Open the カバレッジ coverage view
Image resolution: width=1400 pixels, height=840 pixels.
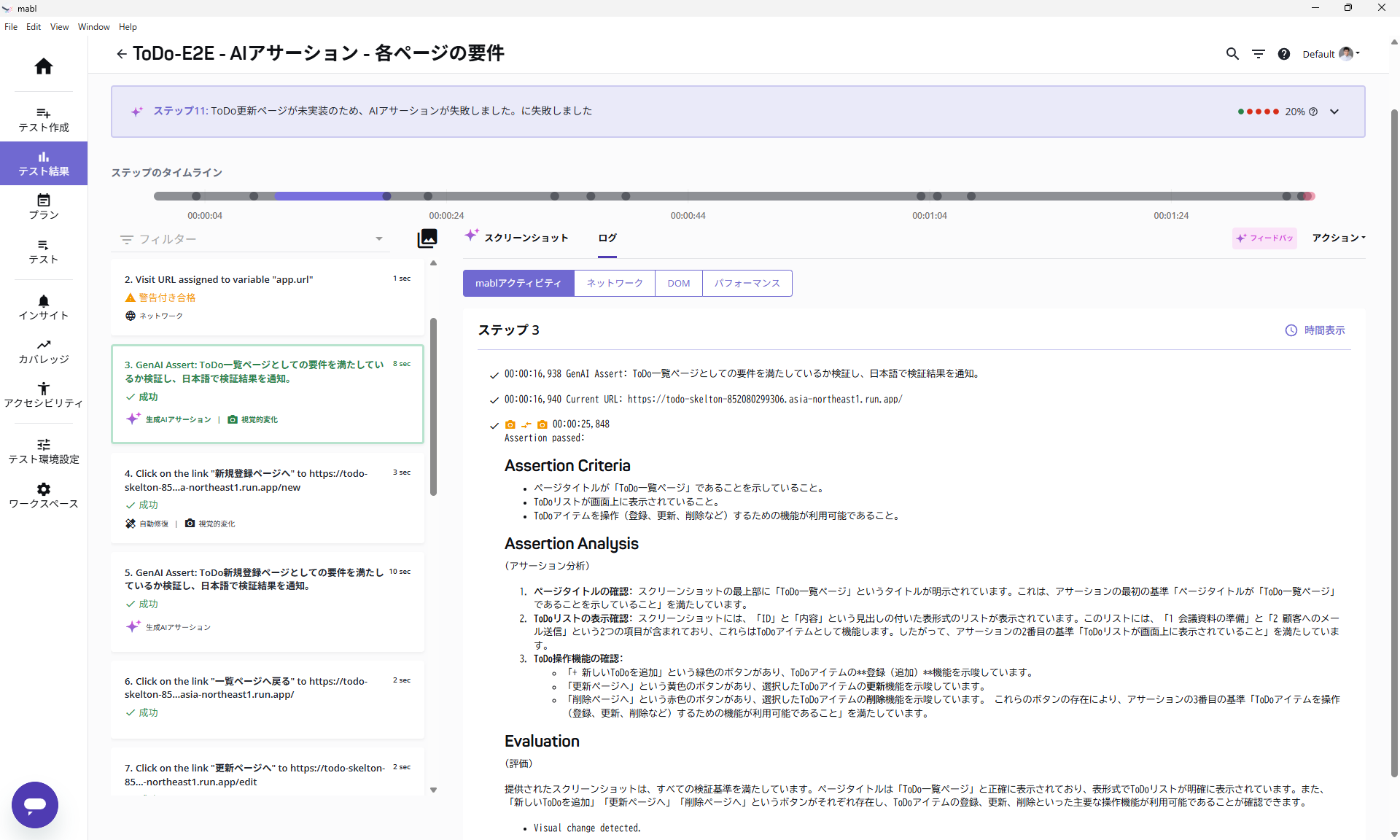tap(43, 351)
